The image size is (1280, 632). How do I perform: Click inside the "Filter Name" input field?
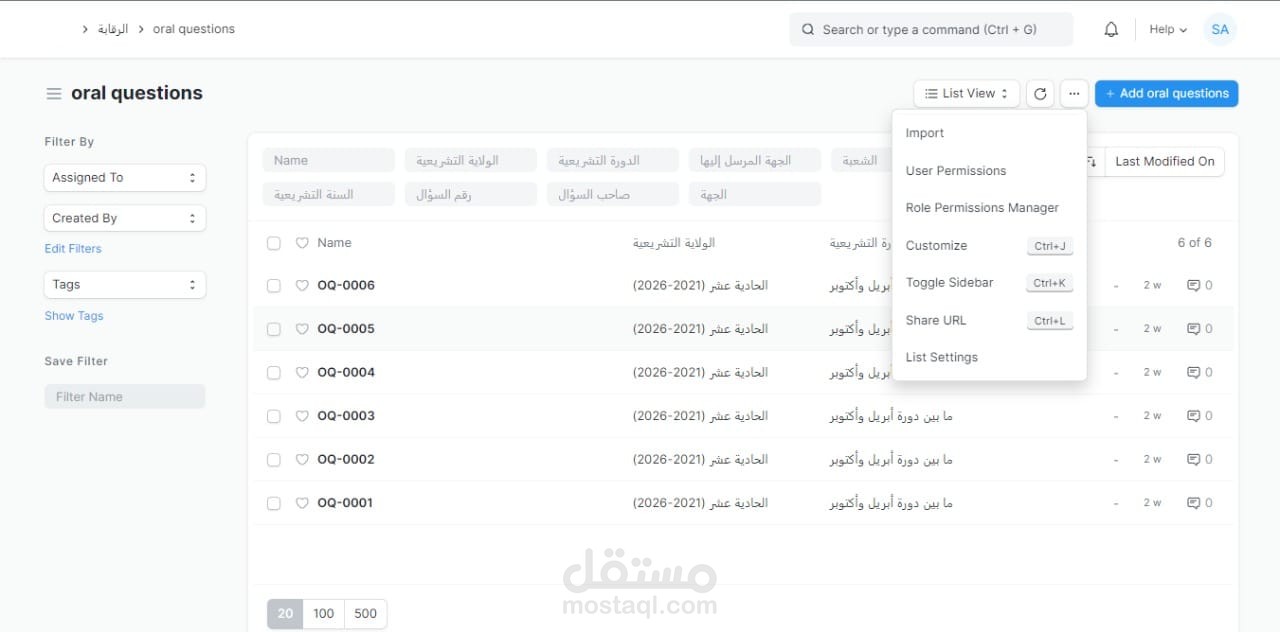pyautogui.click(x=124, y=396)
